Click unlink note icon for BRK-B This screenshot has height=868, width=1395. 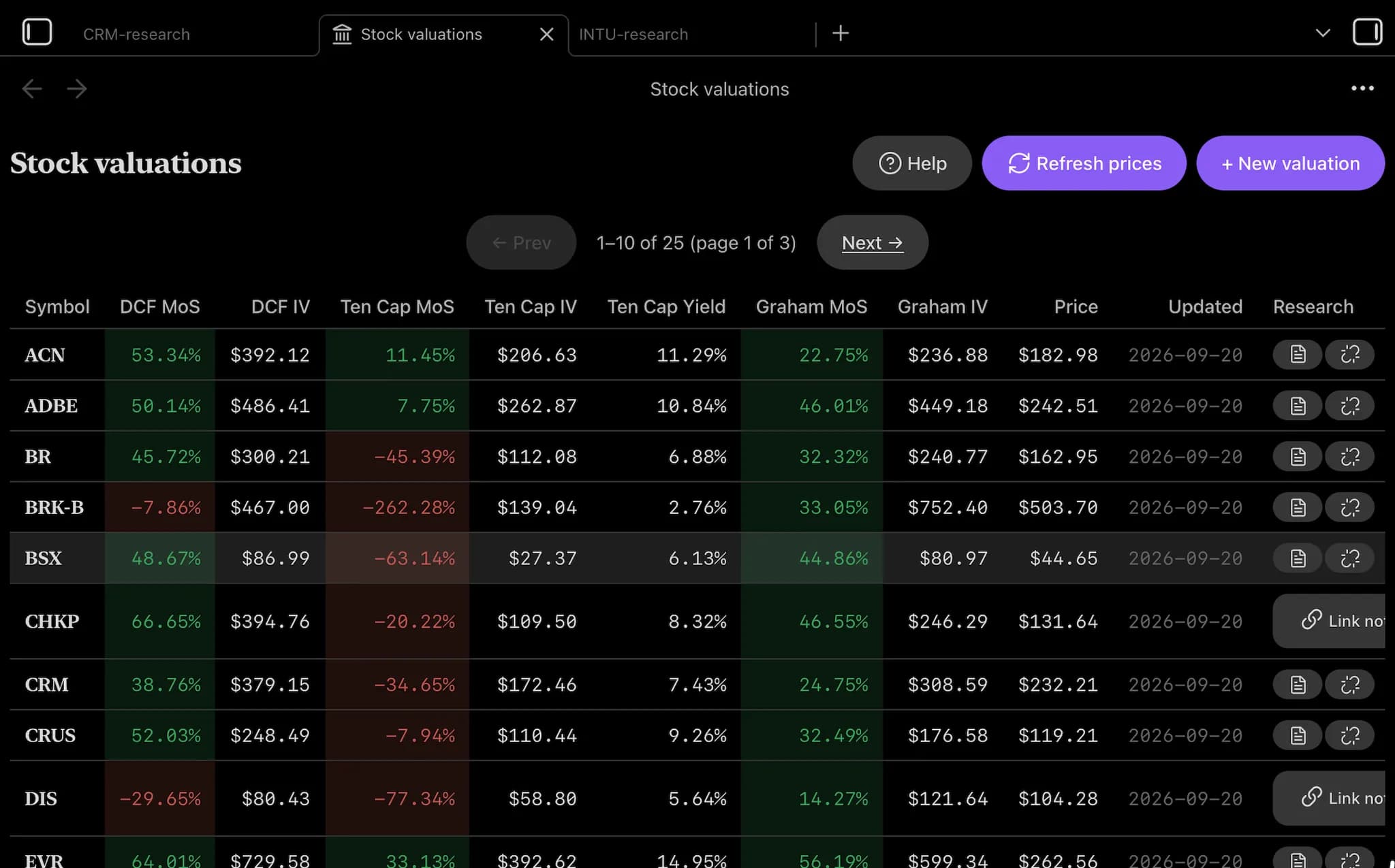coord(1349,507)
